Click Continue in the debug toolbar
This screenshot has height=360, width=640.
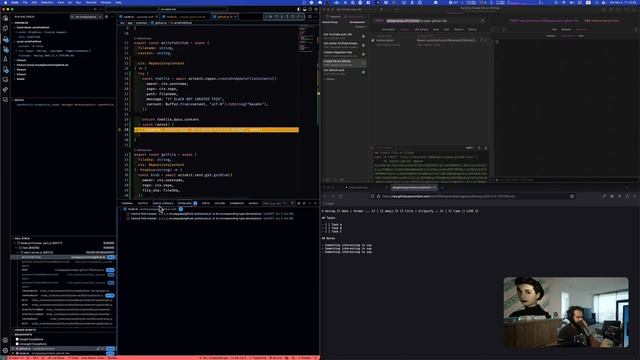point(271,17)
